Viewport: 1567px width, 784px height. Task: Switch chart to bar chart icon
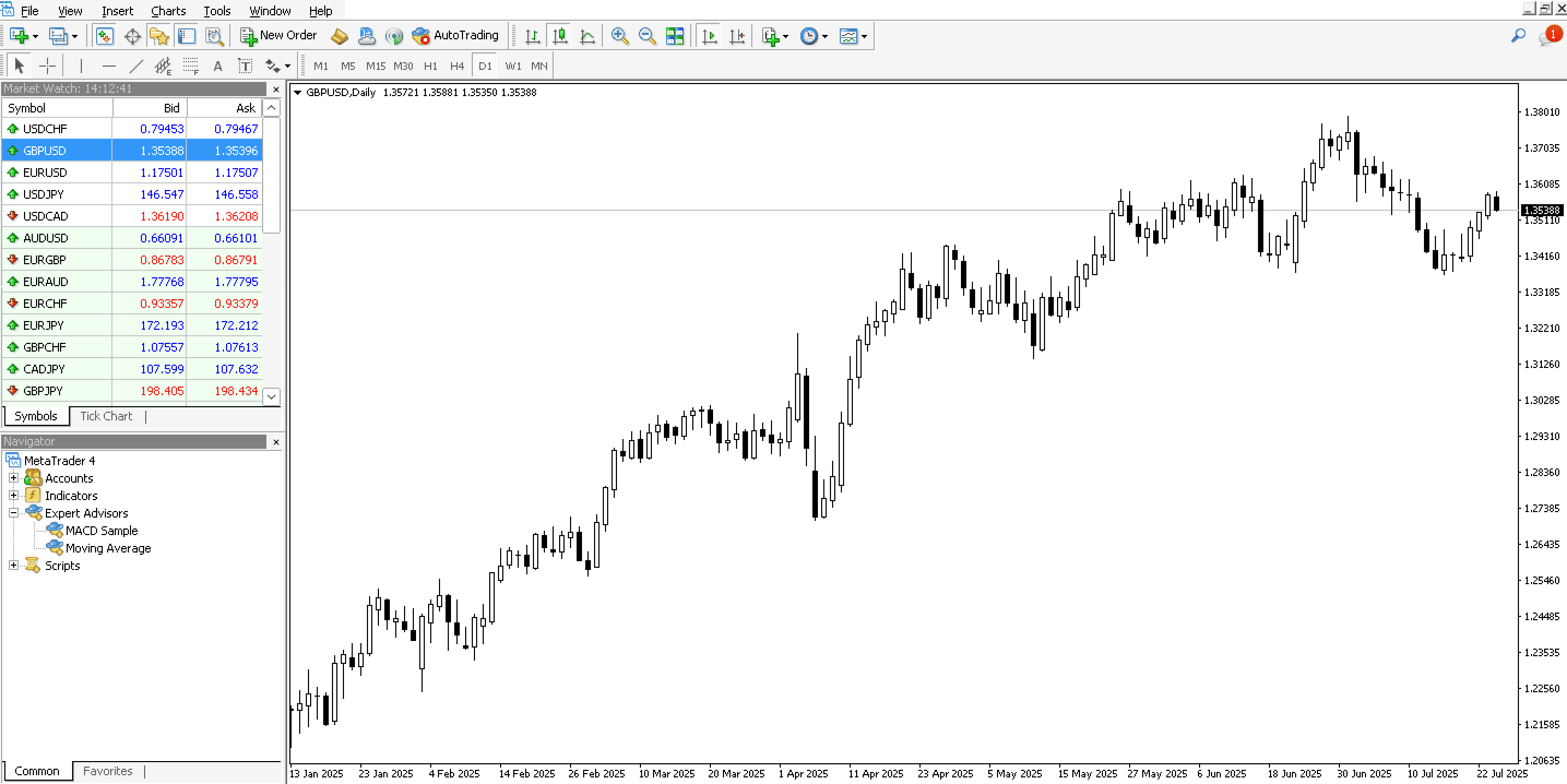tap(532, 36)
